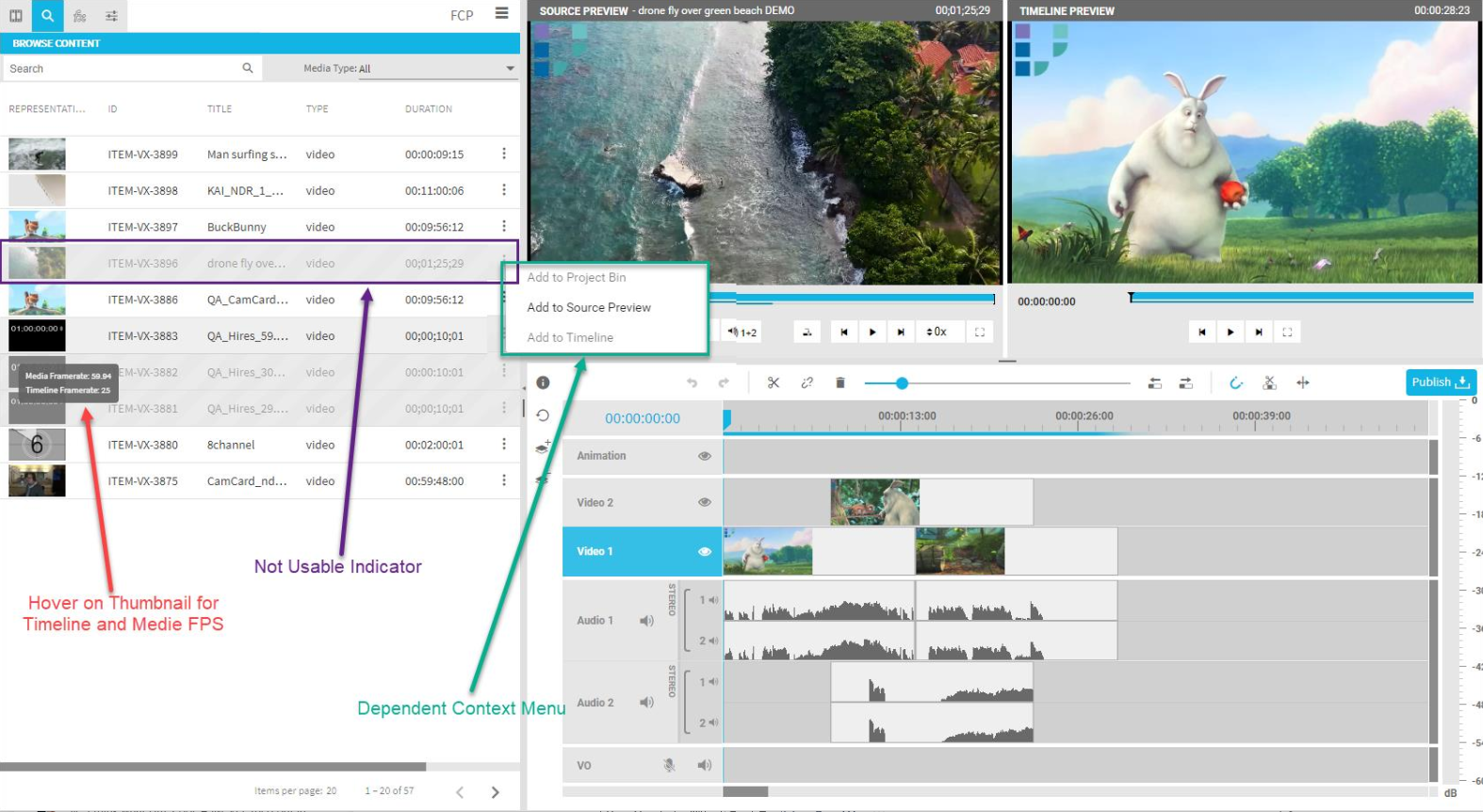Screen dimensions: 1483x812
Task: Click the Publish button
Action: 1441,382
